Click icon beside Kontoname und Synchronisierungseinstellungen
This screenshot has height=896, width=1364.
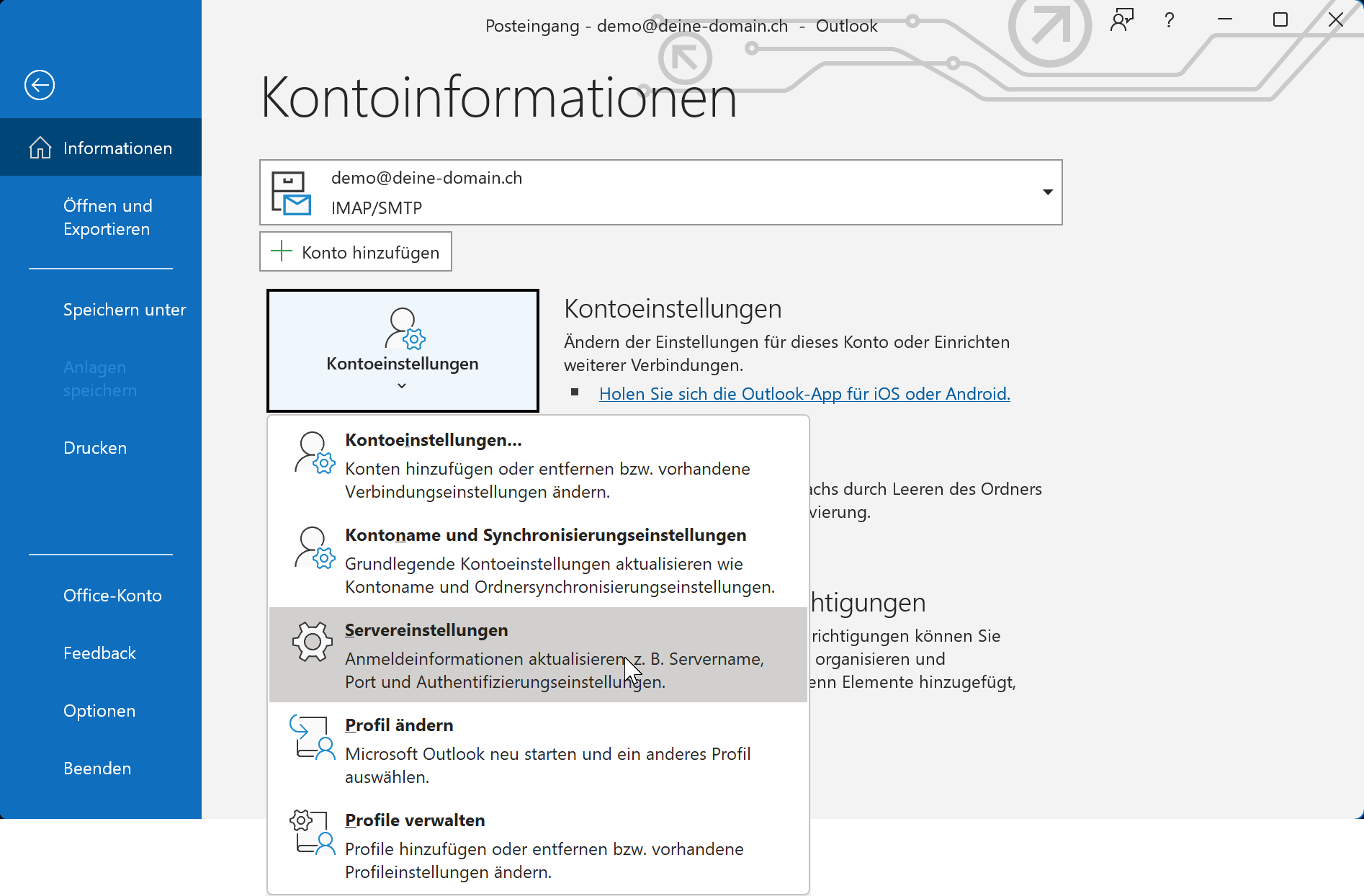pos(315,548)
